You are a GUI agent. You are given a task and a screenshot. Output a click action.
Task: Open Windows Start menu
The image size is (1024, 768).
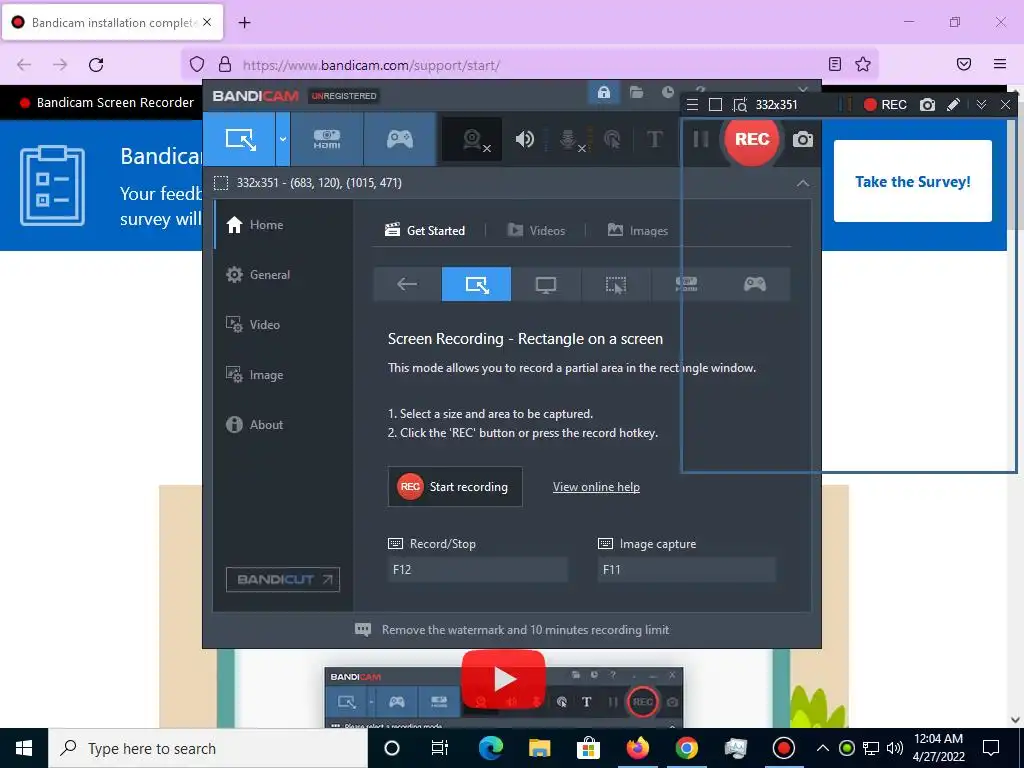tap(24, 748)
